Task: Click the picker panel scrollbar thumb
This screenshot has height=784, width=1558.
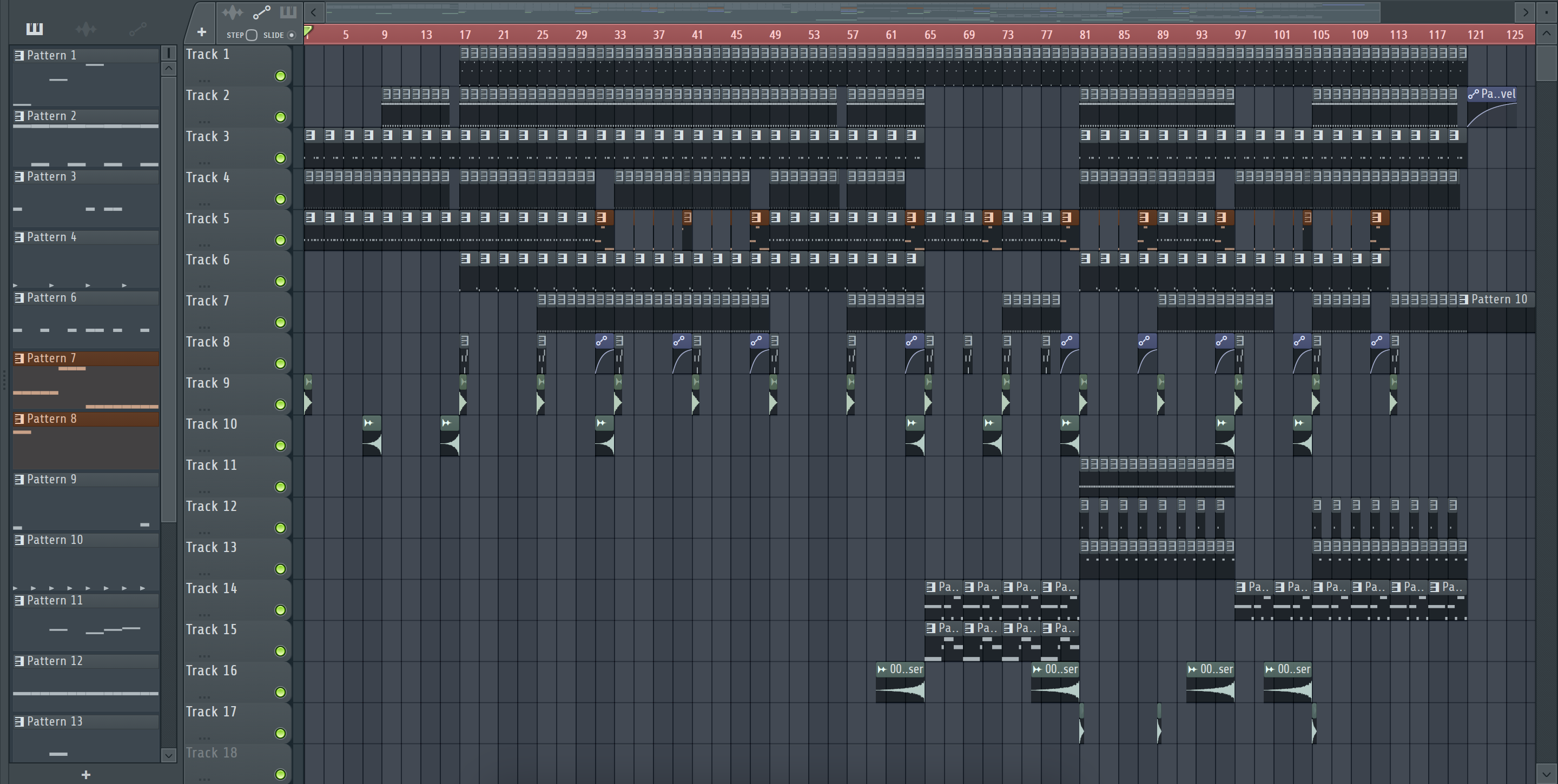Action: (x=169, y=299)
